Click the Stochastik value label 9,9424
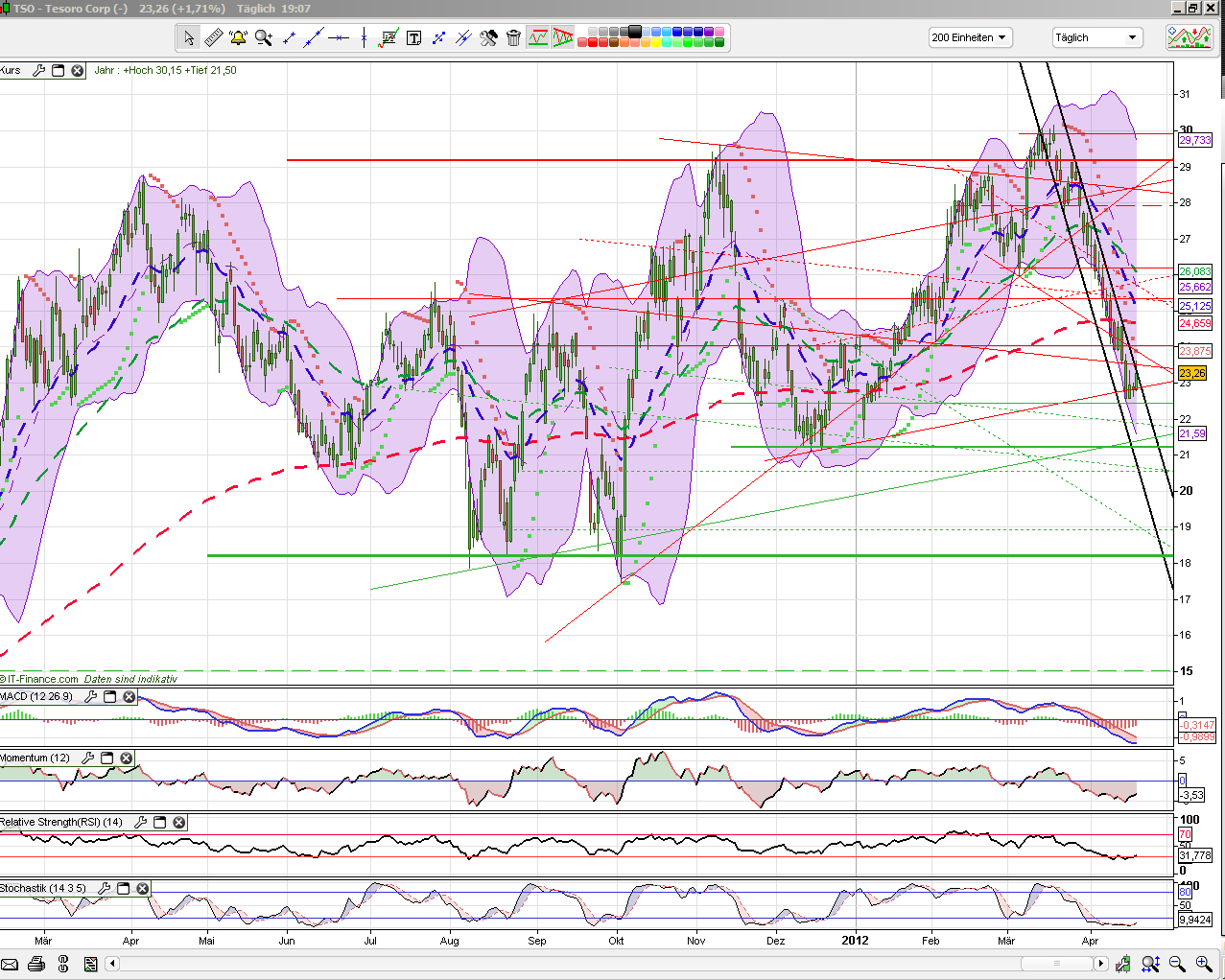The width and height of the screenshot is (1225, 980). point(1195,920)
